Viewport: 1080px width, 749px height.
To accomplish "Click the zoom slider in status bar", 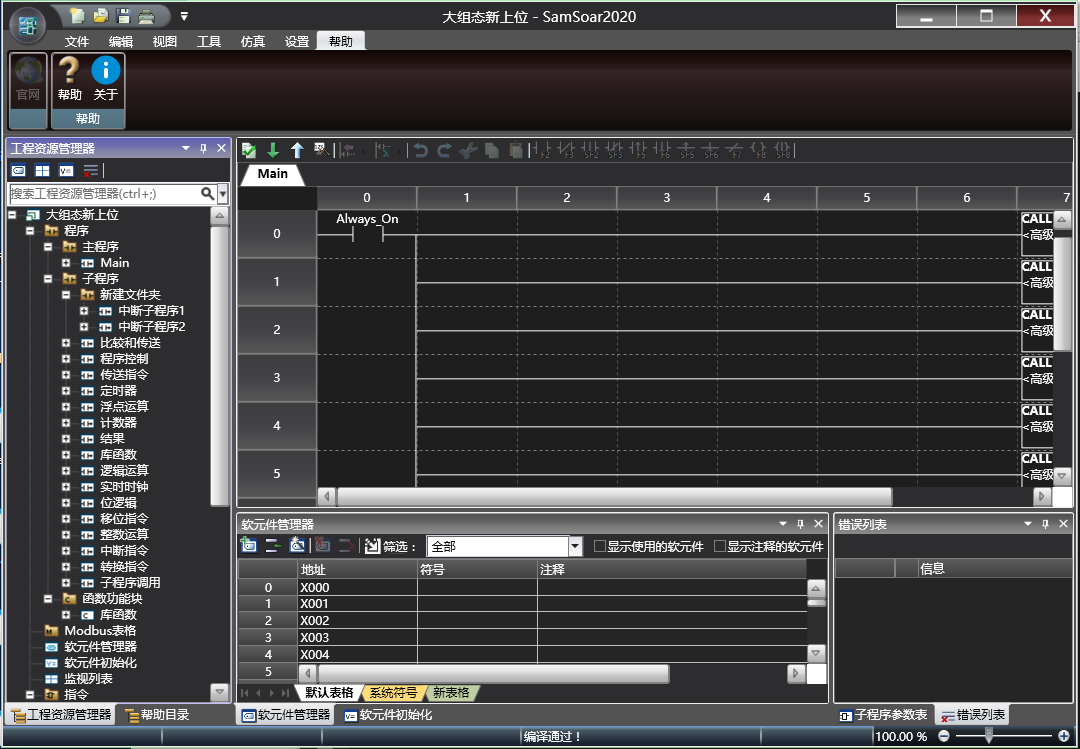I will click(x=989, y=736).
